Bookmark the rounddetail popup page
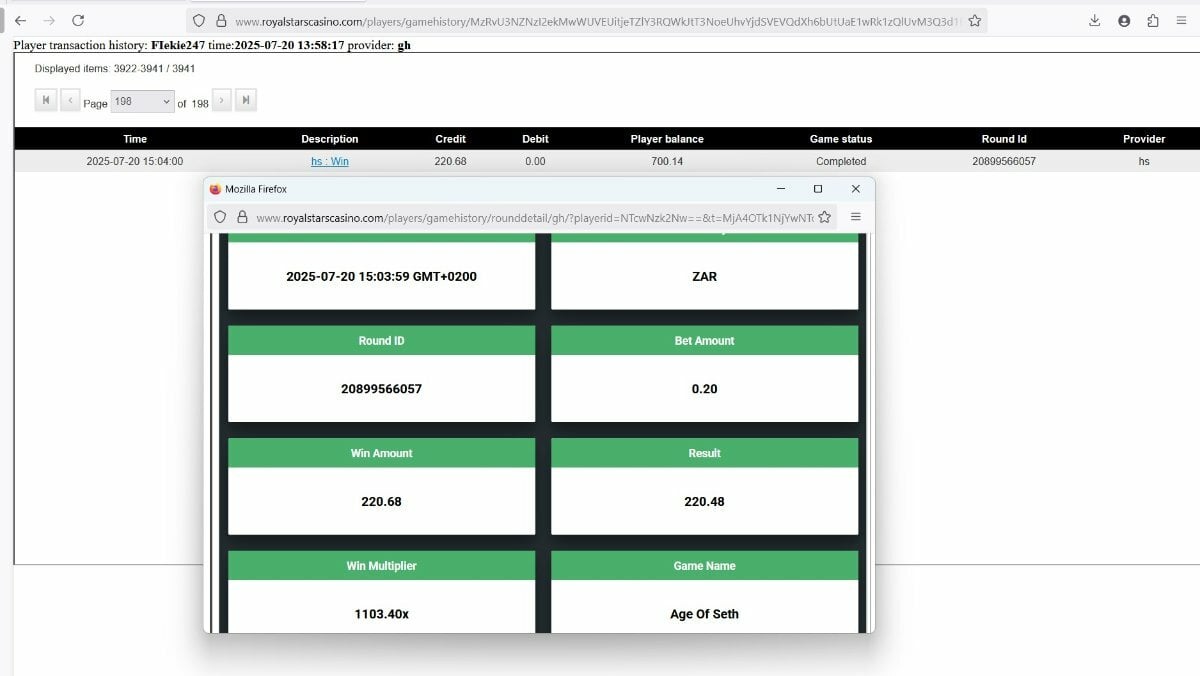The image size is (1200, 676). [824, 217]
